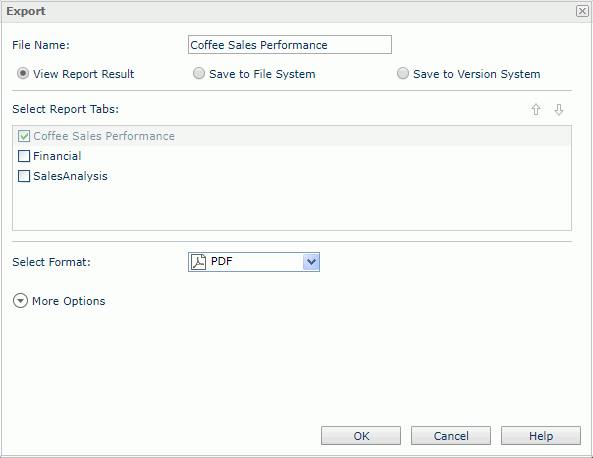
Task: Open Help for the Export dialog
Action: coord(541,436)
